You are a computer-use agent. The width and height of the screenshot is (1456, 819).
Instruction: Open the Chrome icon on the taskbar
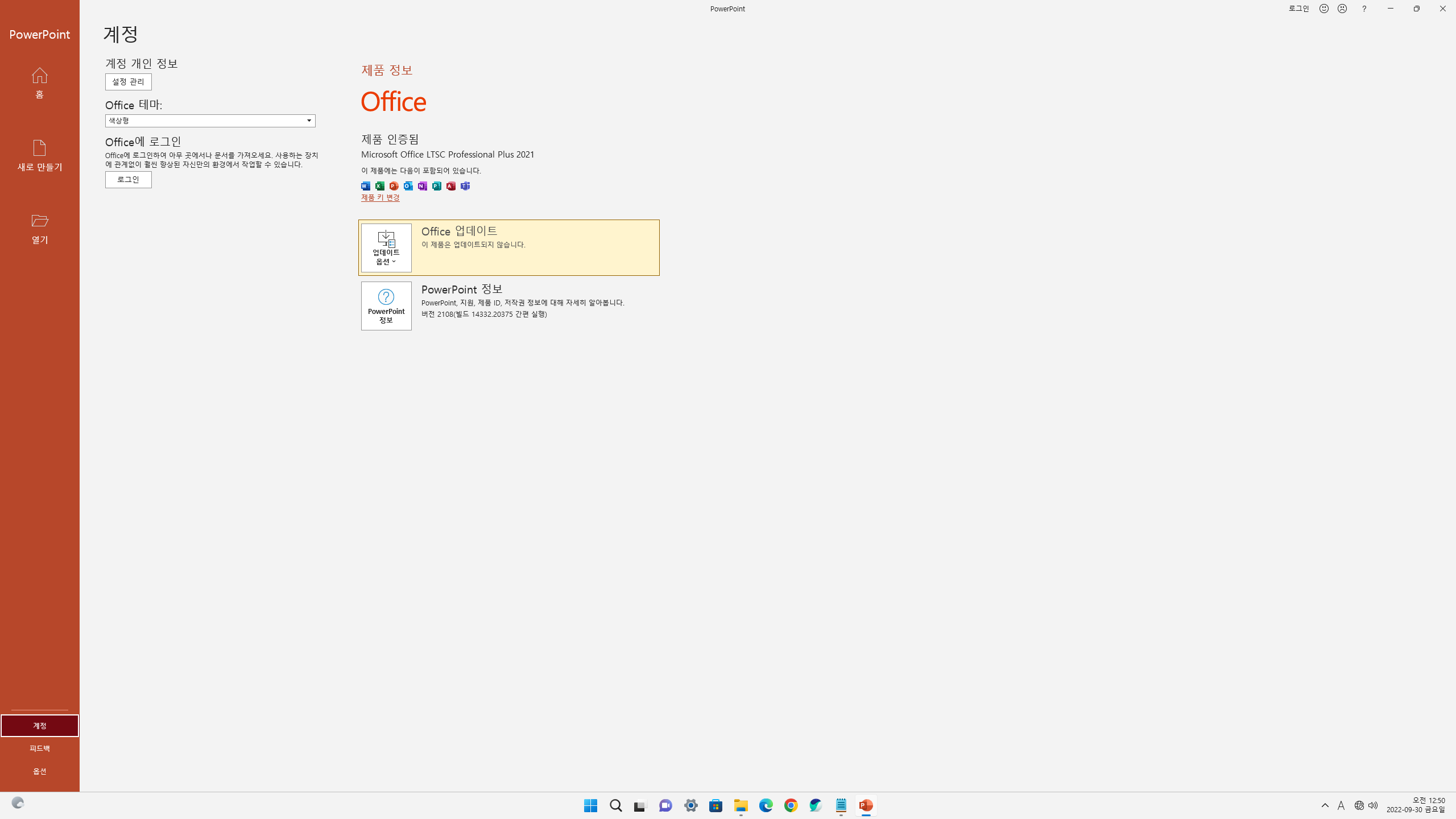(791, 805)
